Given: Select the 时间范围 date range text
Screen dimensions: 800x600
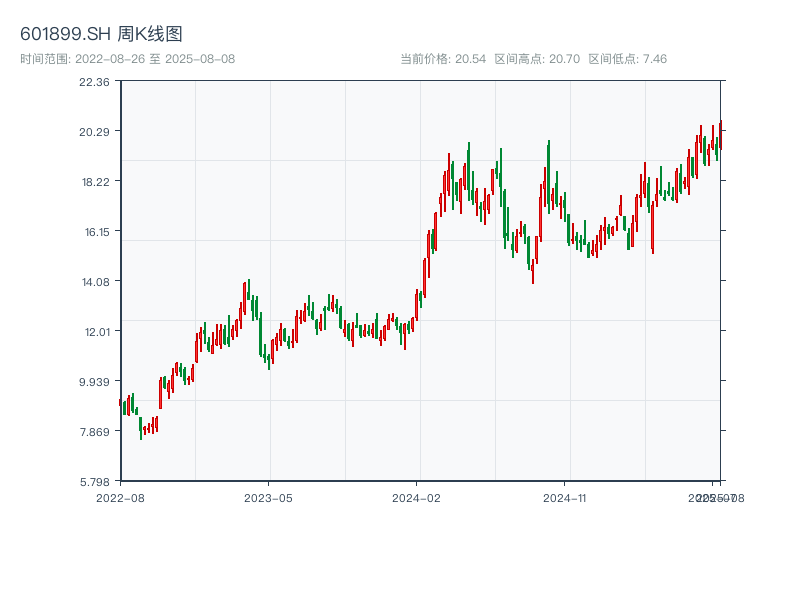Looking at the screenshot, I should point(127,59).
